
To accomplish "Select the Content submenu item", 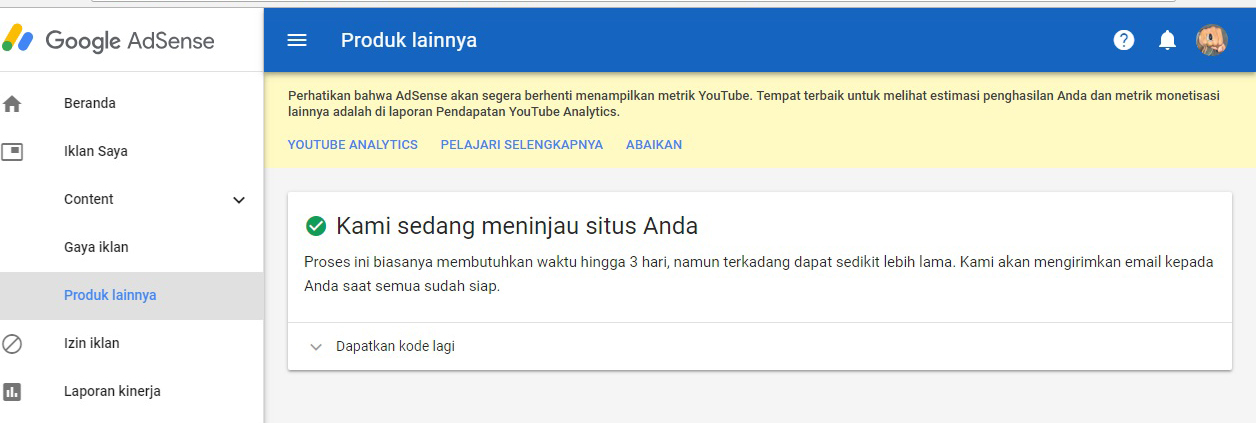I will point(89,199).
